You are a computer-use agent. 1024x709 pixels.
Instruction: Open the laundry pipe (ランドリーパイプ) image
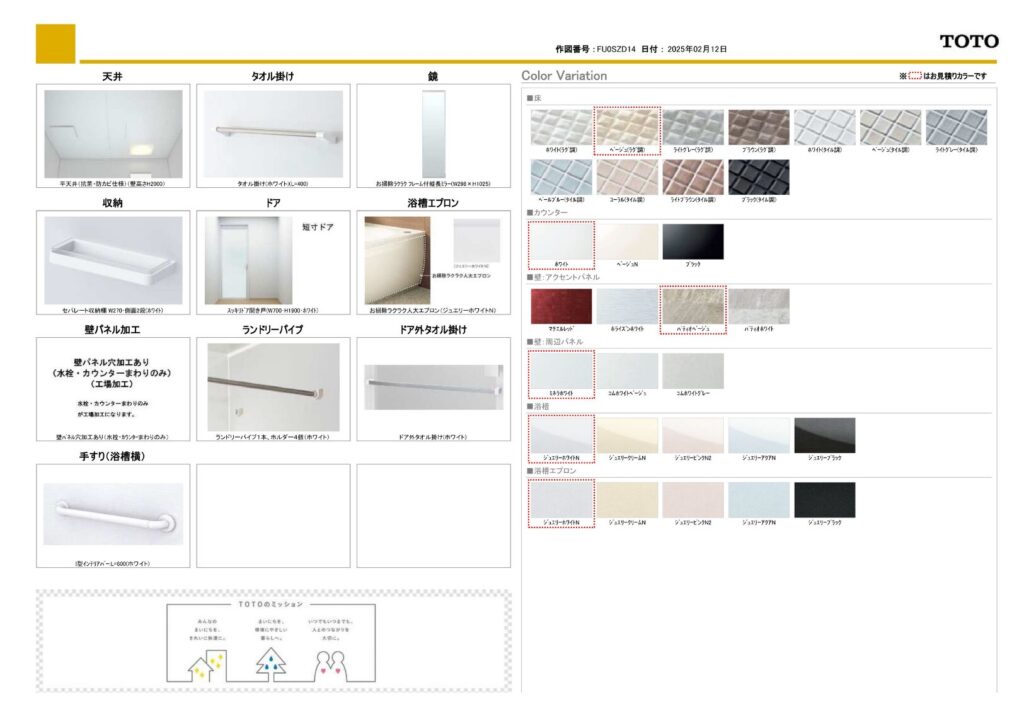click(x=273, y=387)
